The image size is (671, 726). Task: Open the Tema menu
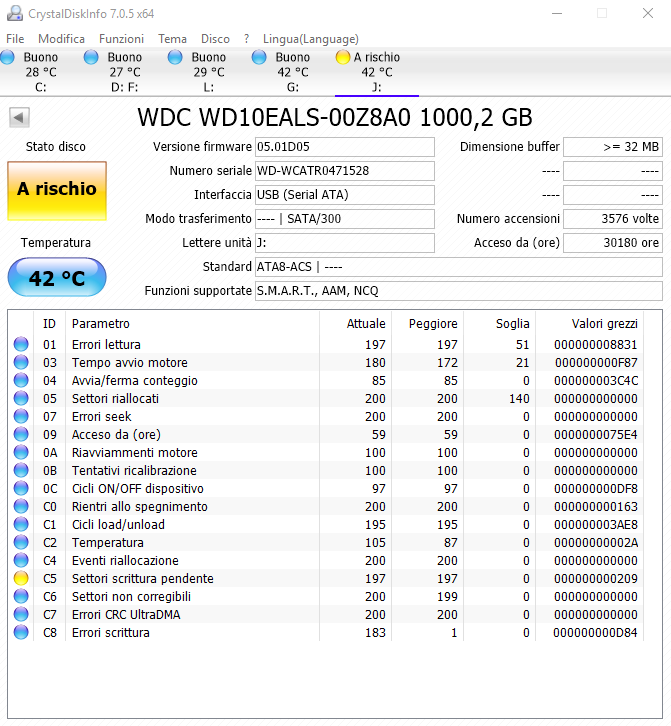[172, 39]
